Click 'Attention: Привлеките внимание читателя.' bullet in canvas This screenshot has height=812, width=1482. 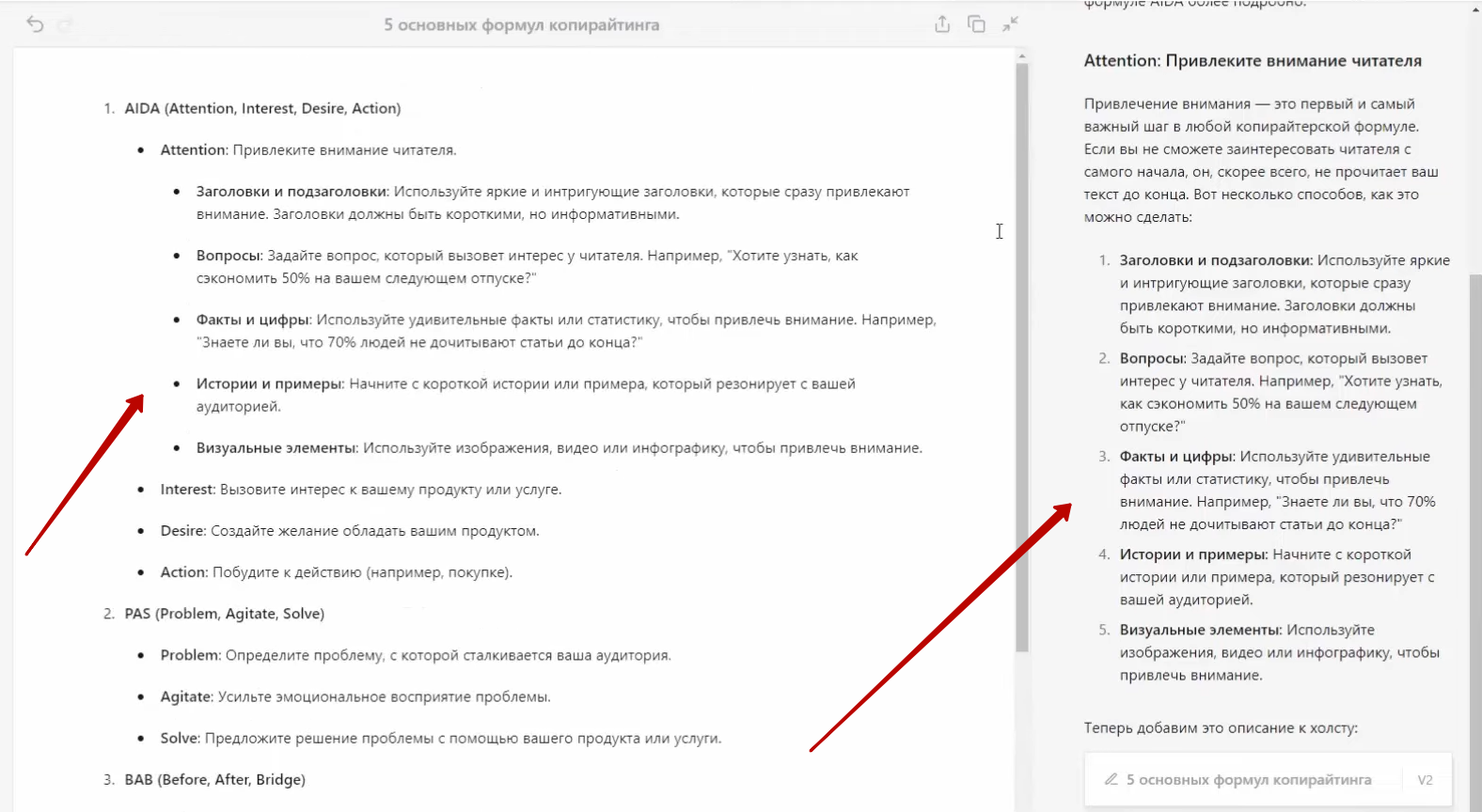308,149
